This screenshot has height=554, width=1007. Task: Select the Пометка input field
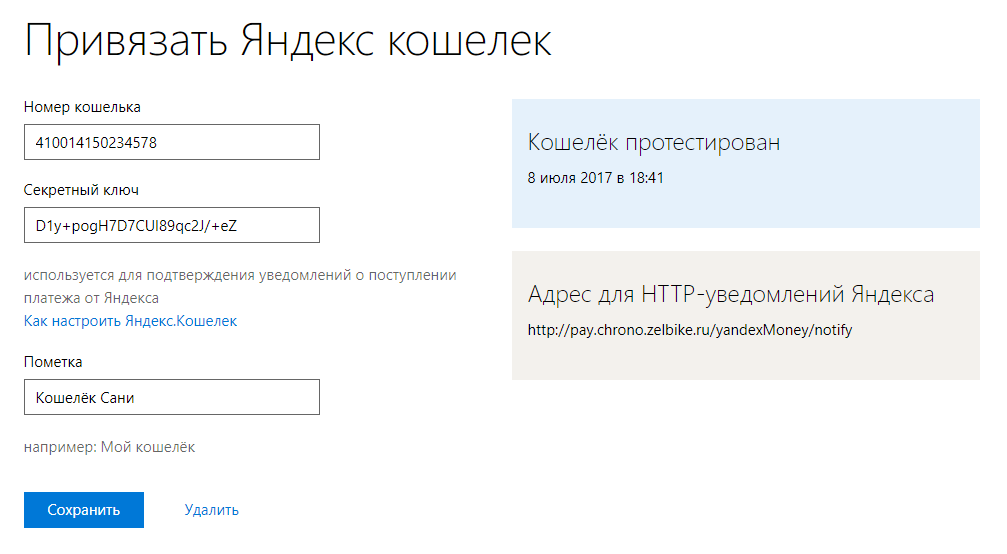pyautogui.click(x=171, y=397)
